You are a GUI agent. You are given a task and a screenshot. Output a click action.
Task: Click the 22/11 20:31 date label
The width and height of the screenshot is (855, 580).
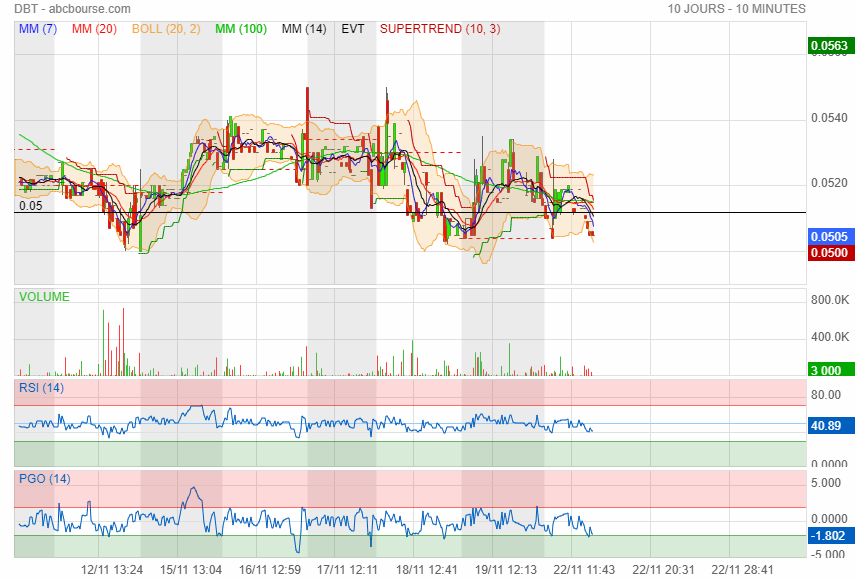pyautogui.click(x=664, y=570)
